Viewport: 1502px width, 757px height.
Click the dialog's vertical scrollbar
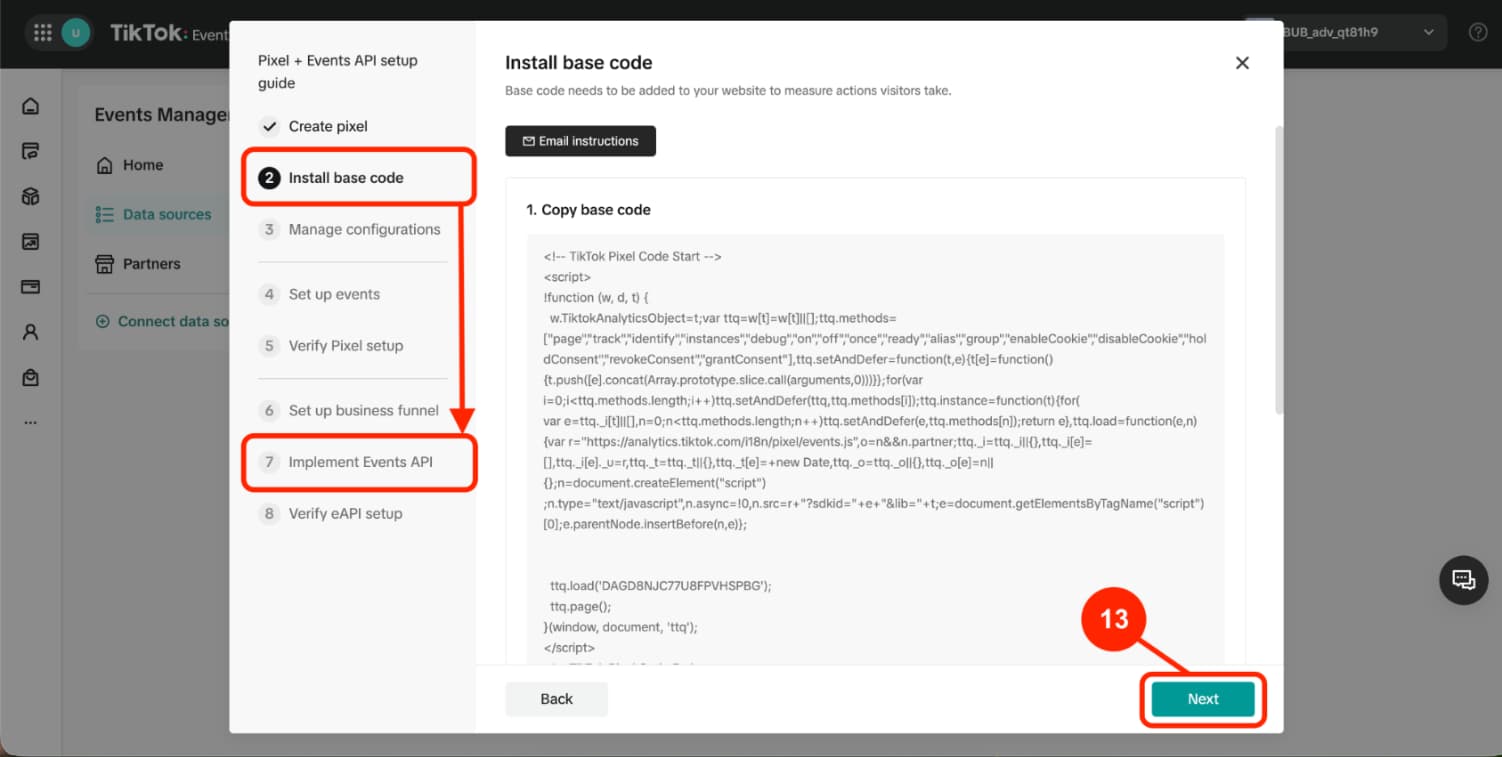click(x=1277, y=270)
